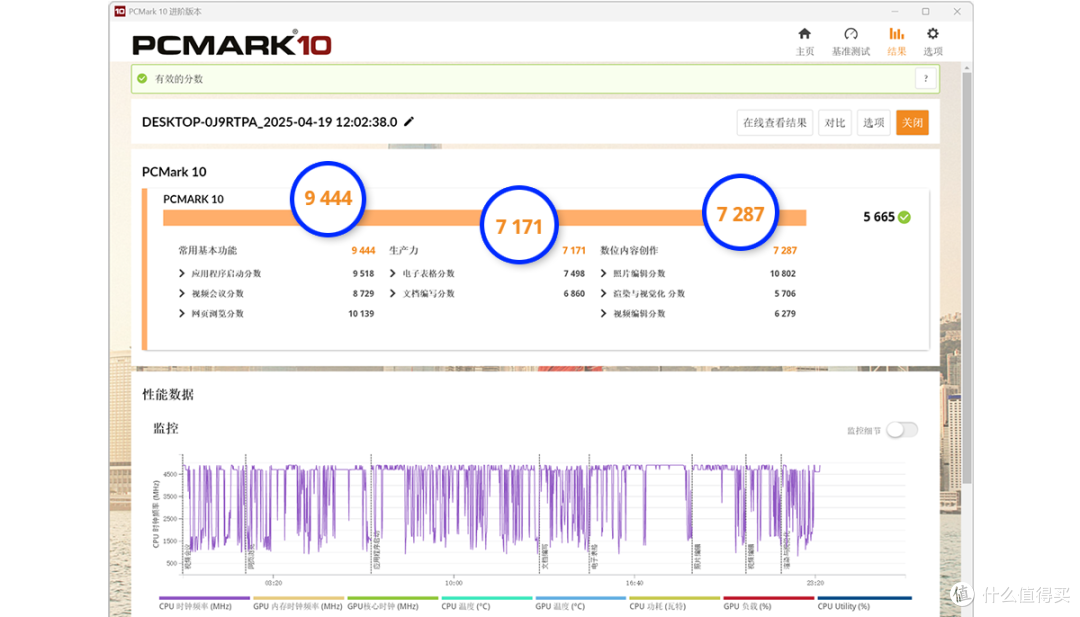Click the score value 7 498
Image resolution: width=1080 pixels, height=617 pixels.
point(574,273)
